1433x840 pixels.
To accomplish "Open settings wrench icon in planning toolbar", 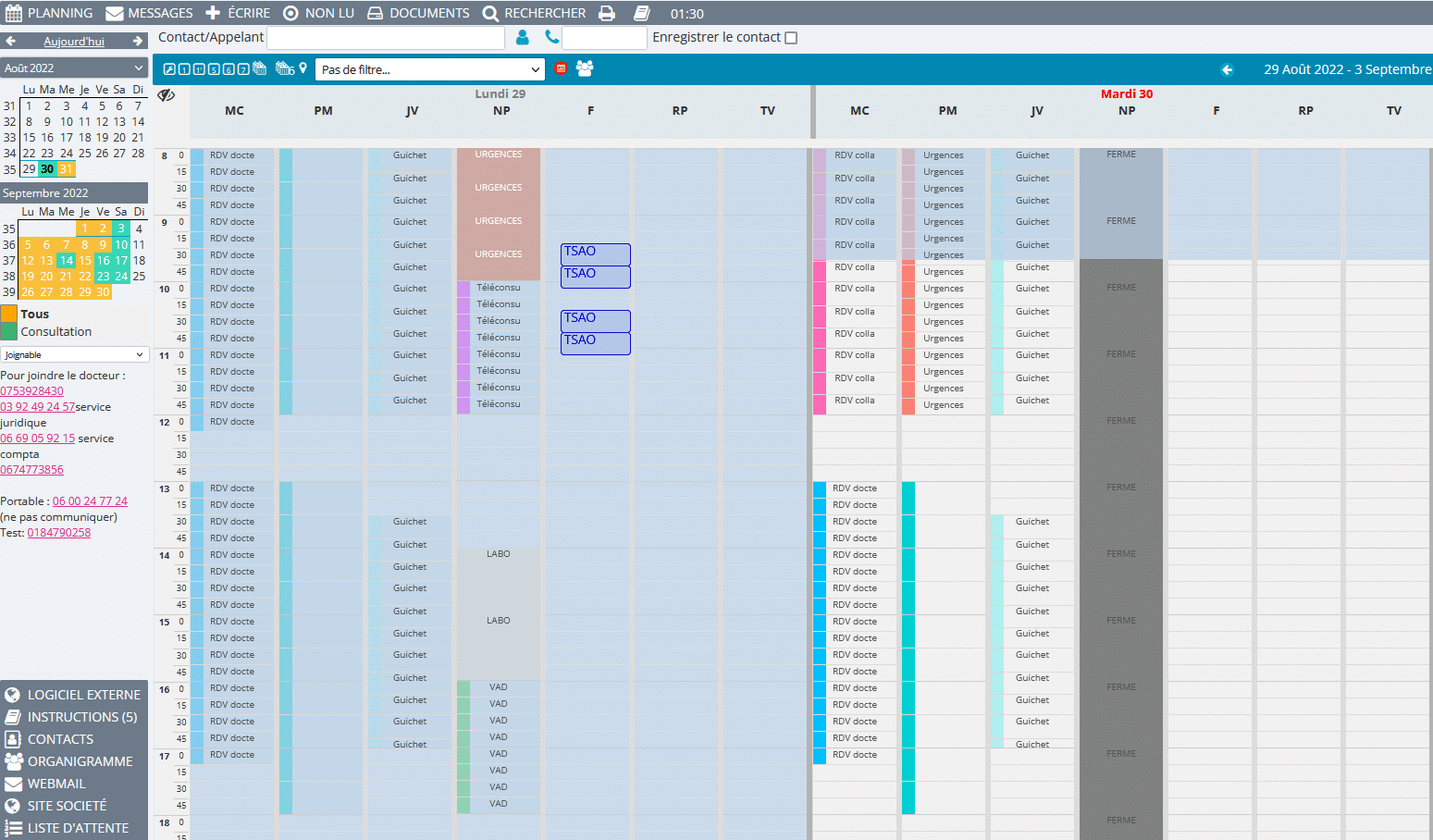I will point(169,69).
